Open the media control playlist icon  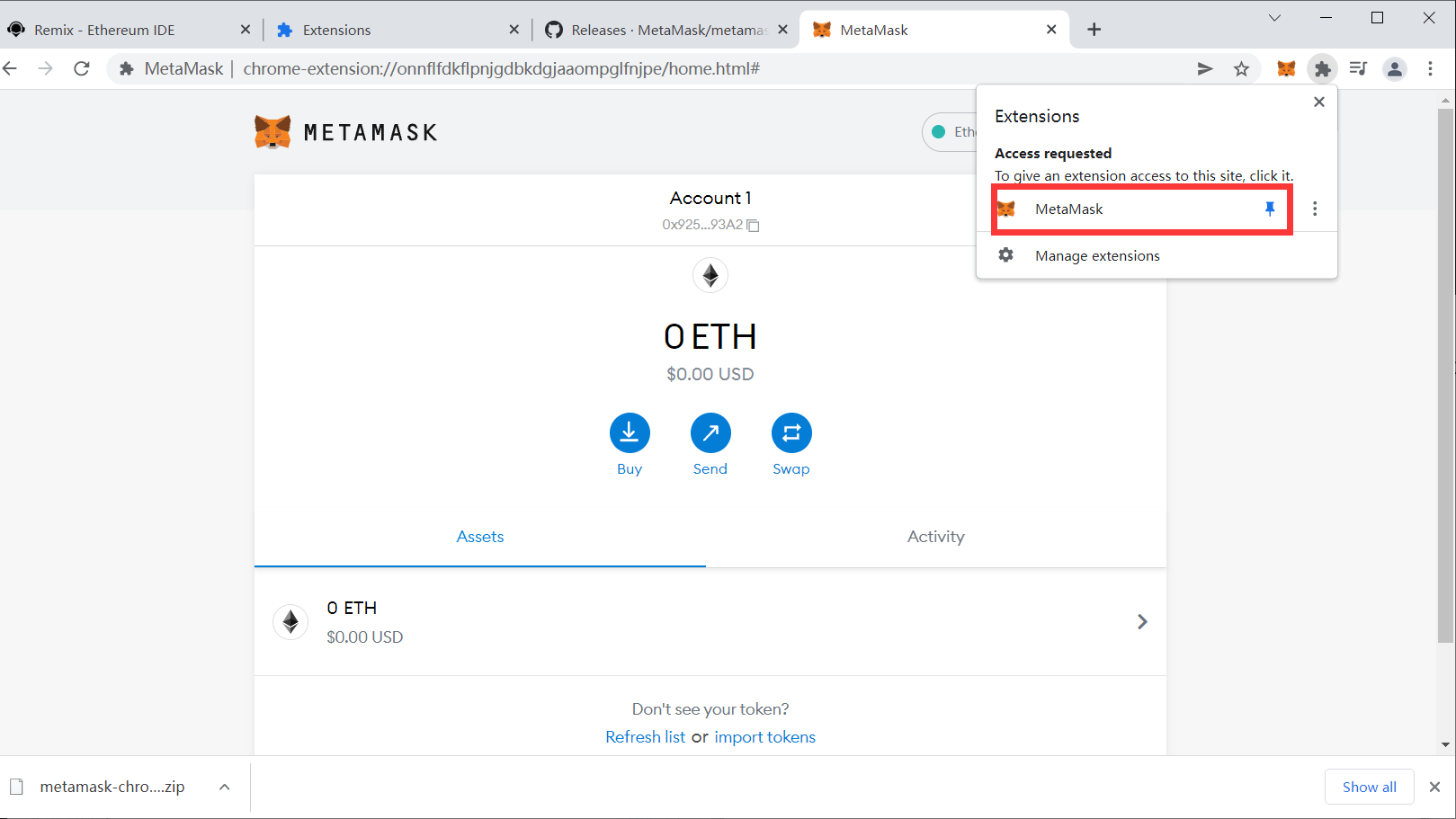click(1358, 68)
